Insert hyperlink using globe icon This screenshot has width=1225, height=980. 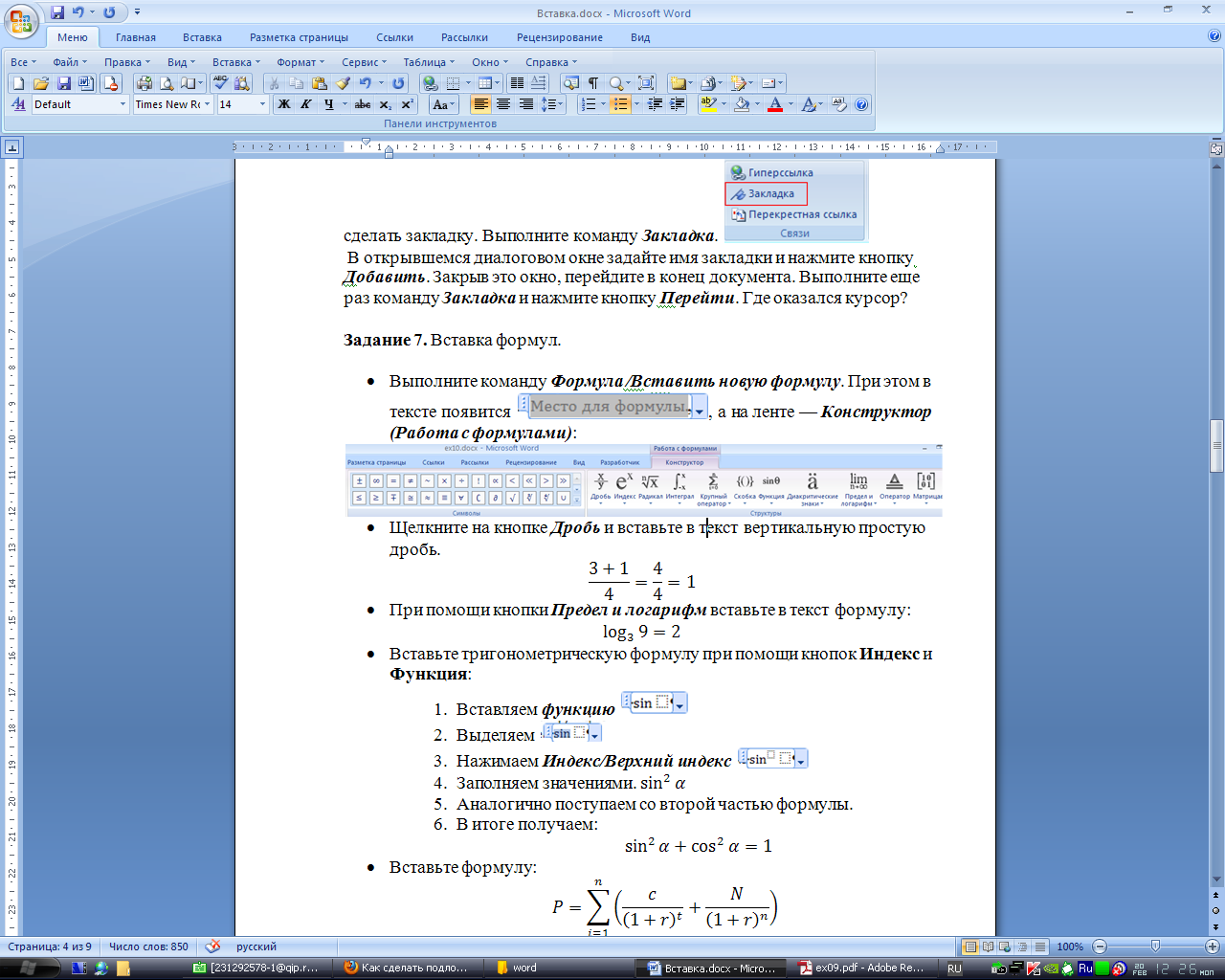tap(431, 83)
